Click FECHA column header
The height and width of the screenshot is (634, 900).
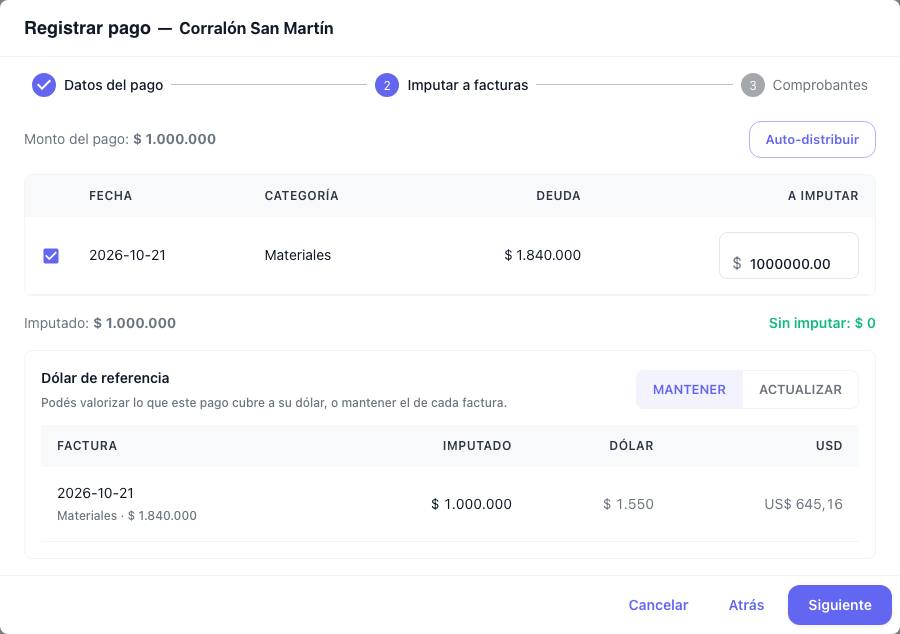tap(110, 196)
